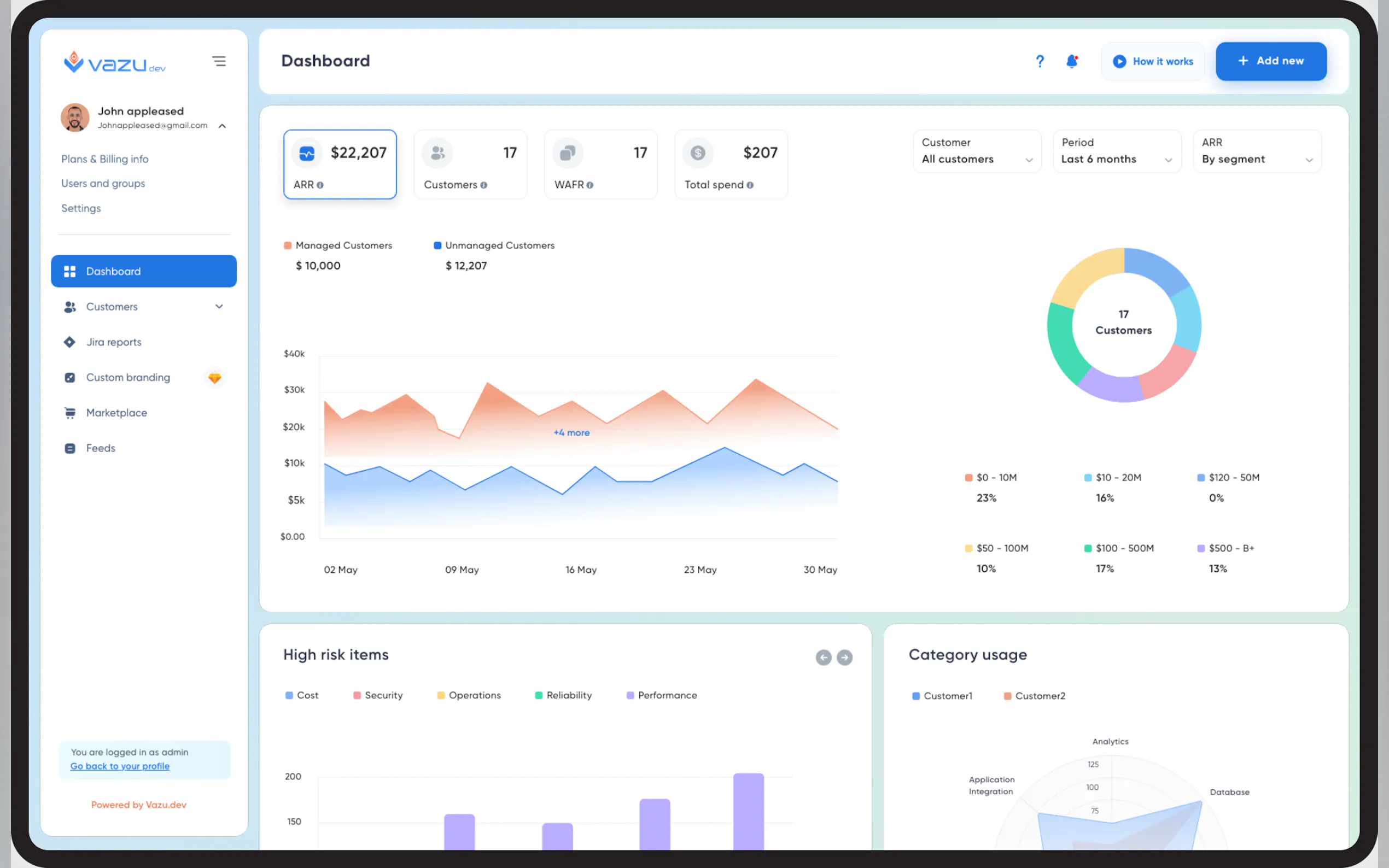The height and width of the screenshot is (868, 1389).
Task: Open Marketplace in the sidebar
Action: tap(144, 413)
